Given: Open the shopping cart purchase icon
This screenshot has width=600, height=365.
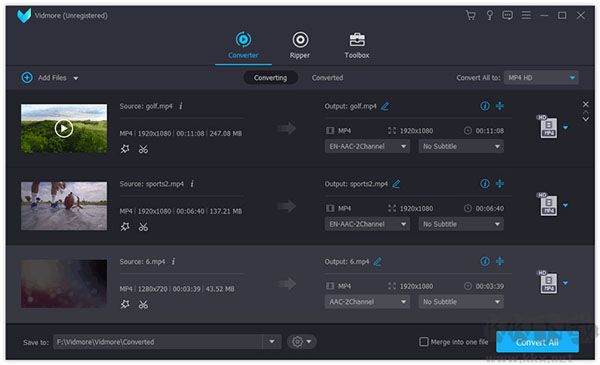Looking at the screenshot, I should pyautogui.click(x=471, y=15).
